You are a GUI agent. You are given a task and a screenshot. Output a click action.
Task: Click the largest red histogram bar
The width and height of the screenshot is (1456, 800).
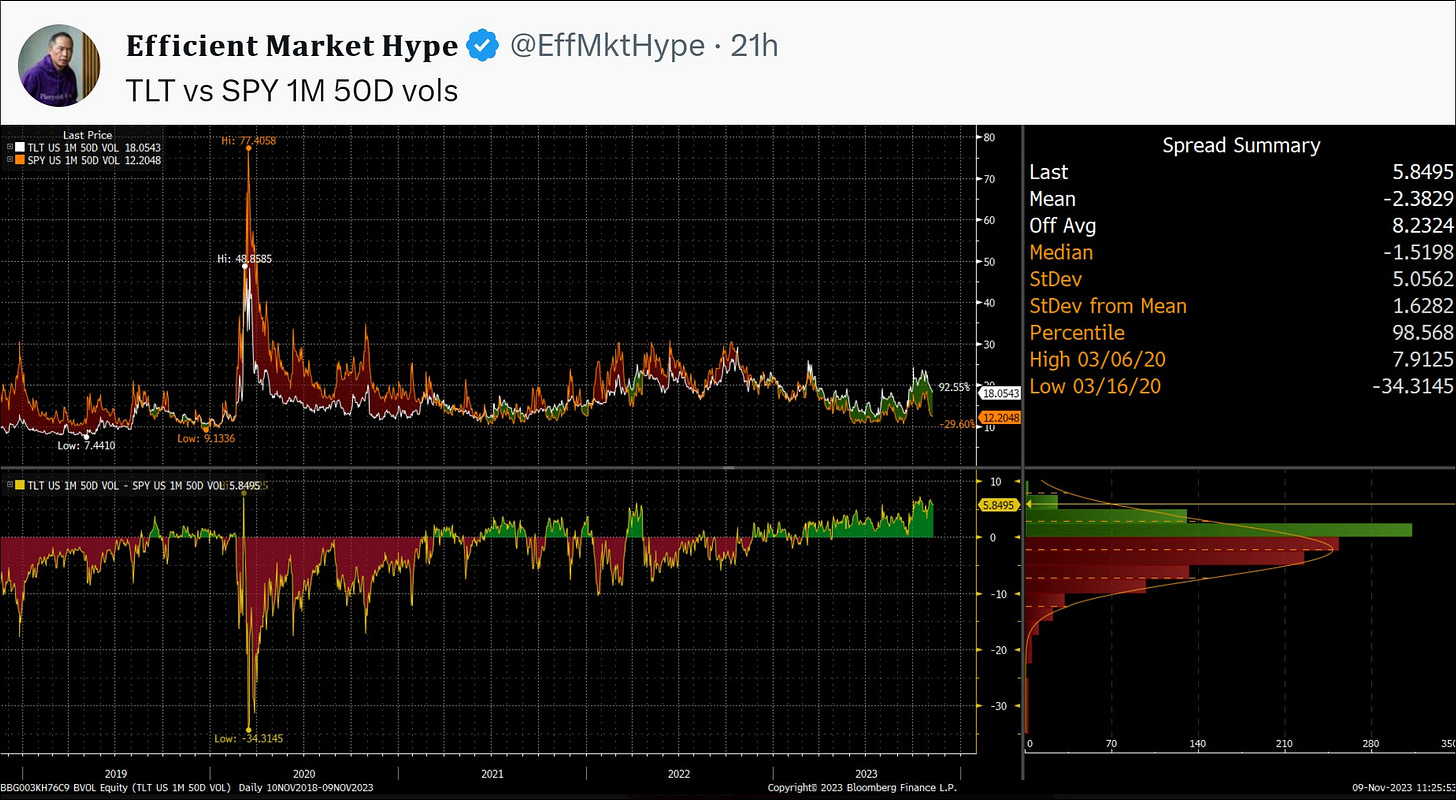pos(1184,544)
